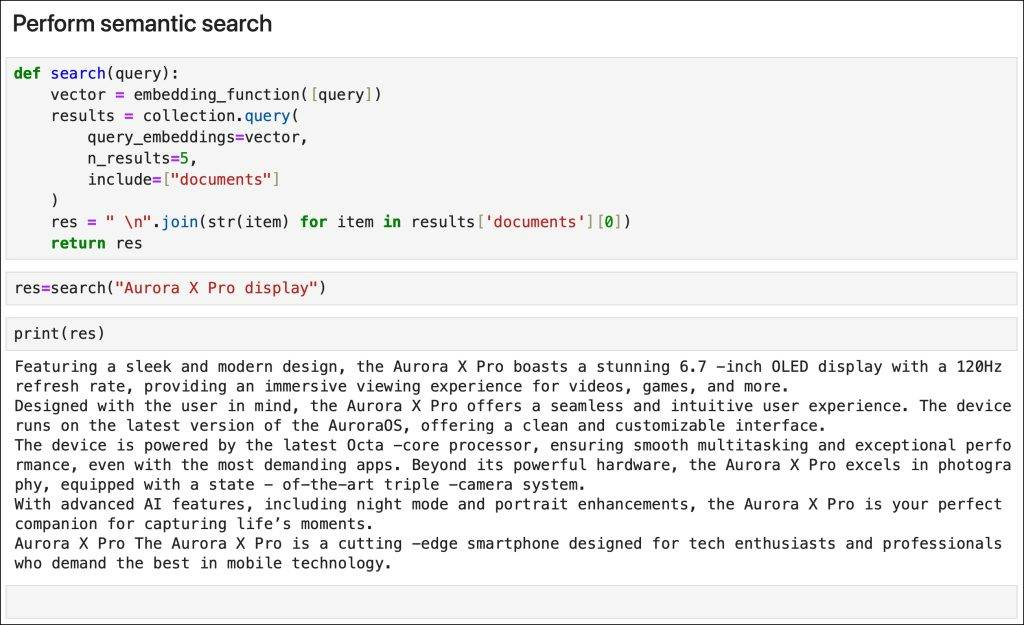Viewport: 1024px width, 625px height.
Task: Place cursor in the res=search("Aurora X Pro display") cell
Action: point(511,289)
